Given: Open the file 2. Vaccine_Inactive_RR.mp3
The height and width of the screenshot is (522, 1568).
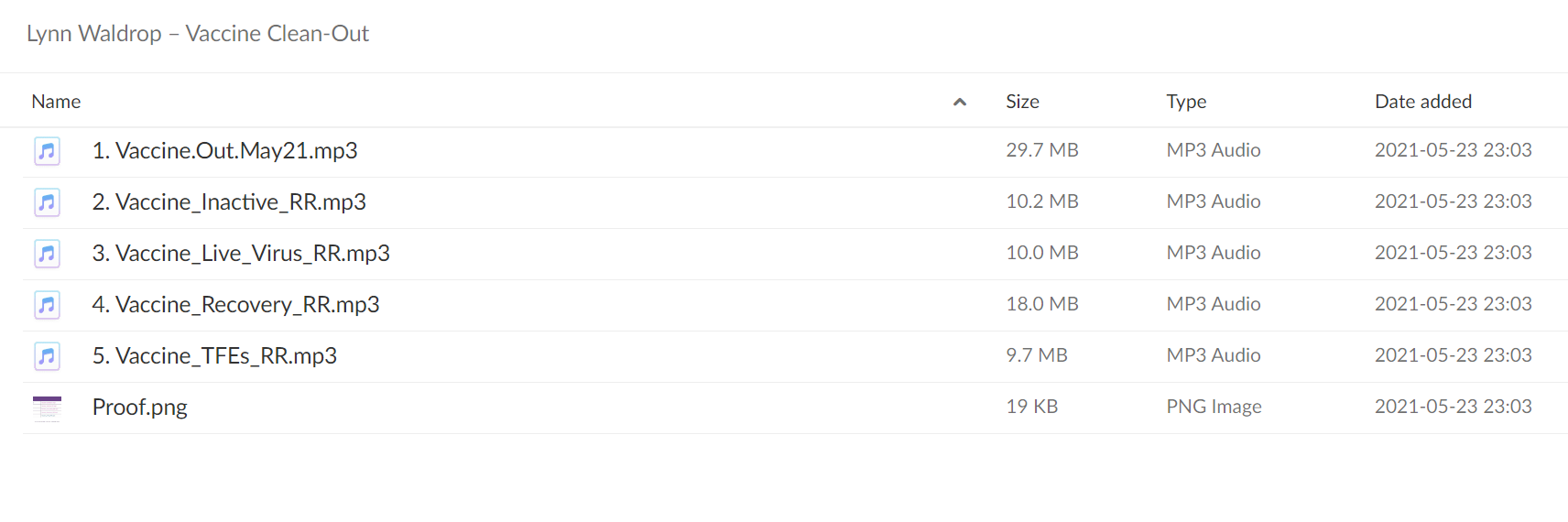Looking at the screenshot, I should click(229, 201).
